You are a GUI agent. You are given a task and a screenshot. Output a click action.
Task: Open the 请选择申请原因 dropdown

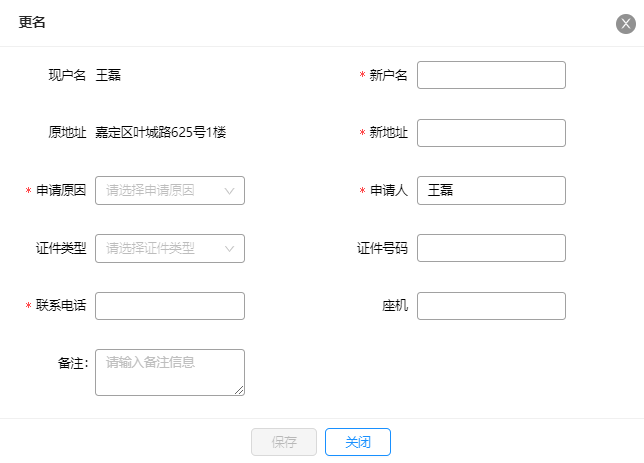click(170, 190)
